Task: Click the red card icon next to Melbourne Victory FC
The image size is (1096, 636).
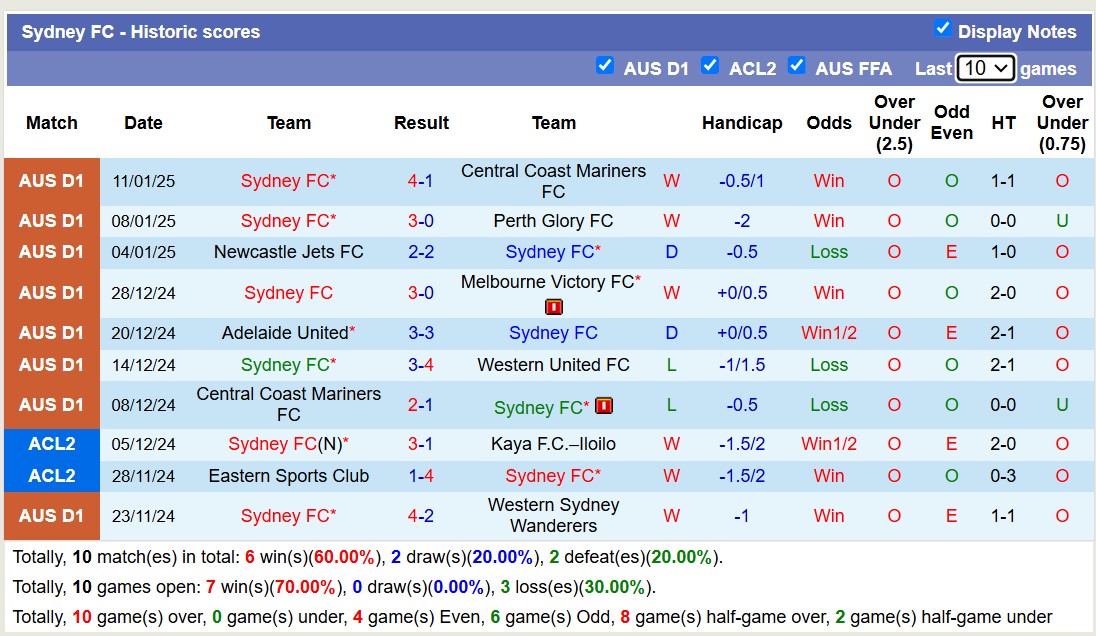Action: click(553, 307)
